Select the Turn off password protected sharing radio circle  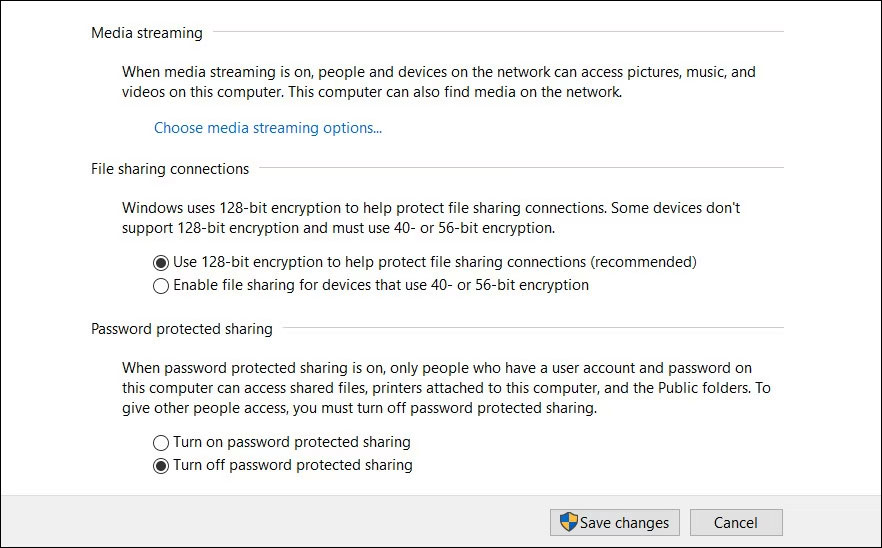pyautogui.click(x=161, y=465)
